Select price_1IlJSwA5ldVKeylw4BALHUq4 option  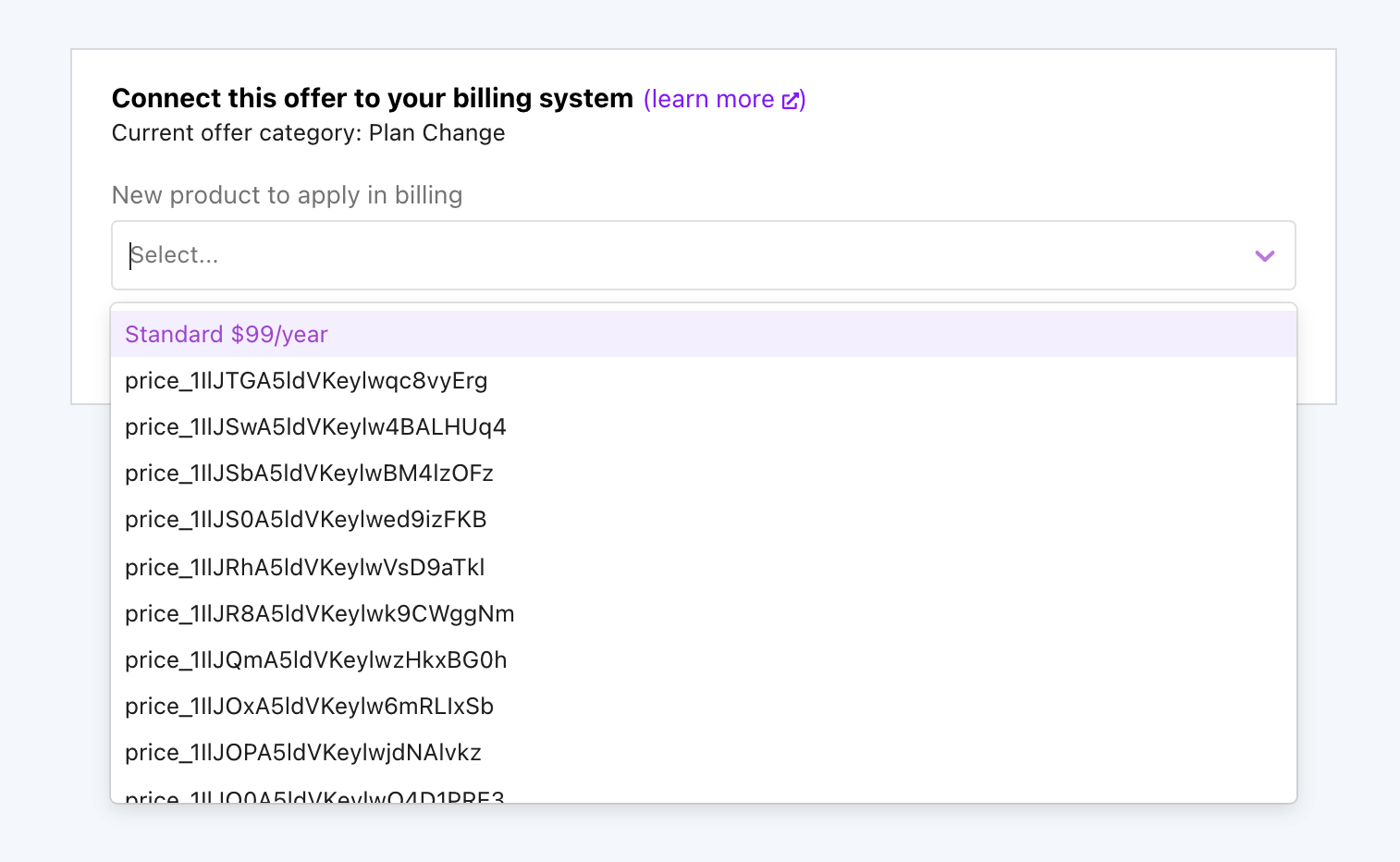[x=314, y=426]
